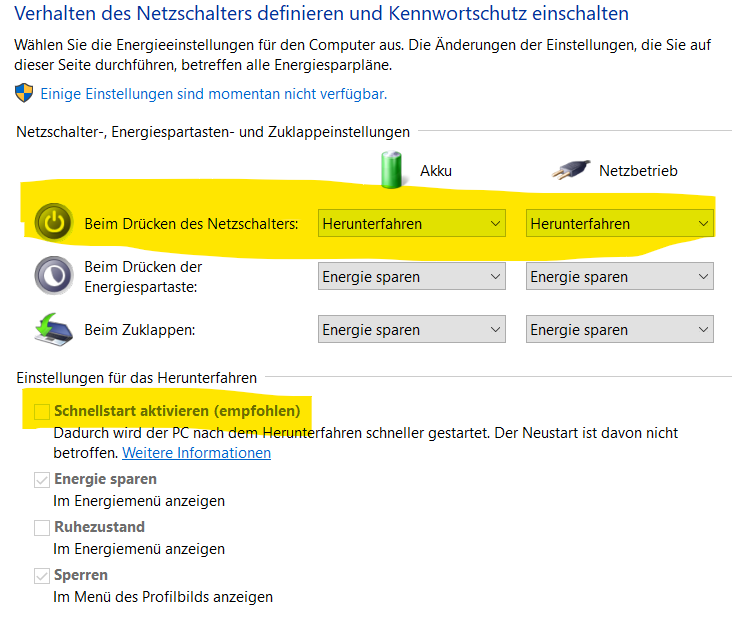
Task: Click Im Menü des Profilbilds anzeigen text
Action: pos(163,597)
